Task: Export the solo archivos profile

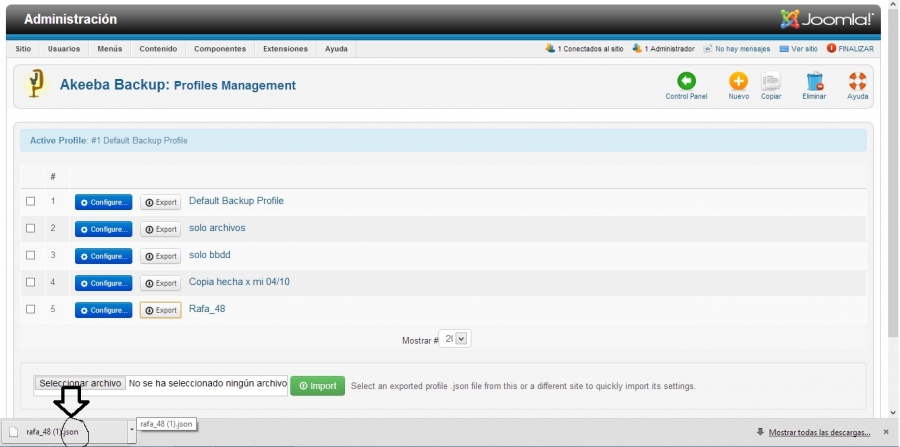Action: click(161, 229)
